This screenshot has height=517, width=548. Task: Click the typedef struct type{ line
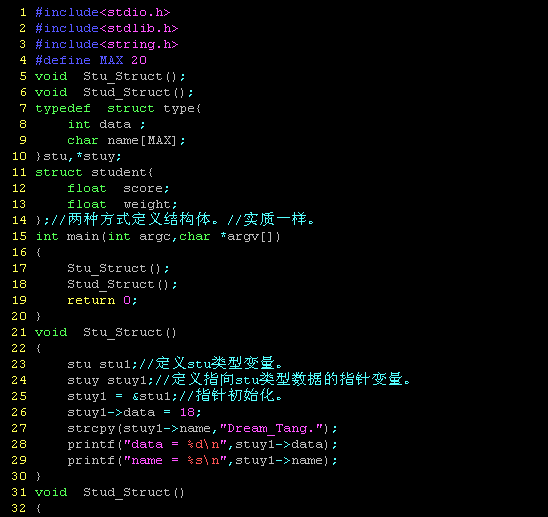[118, 108]
